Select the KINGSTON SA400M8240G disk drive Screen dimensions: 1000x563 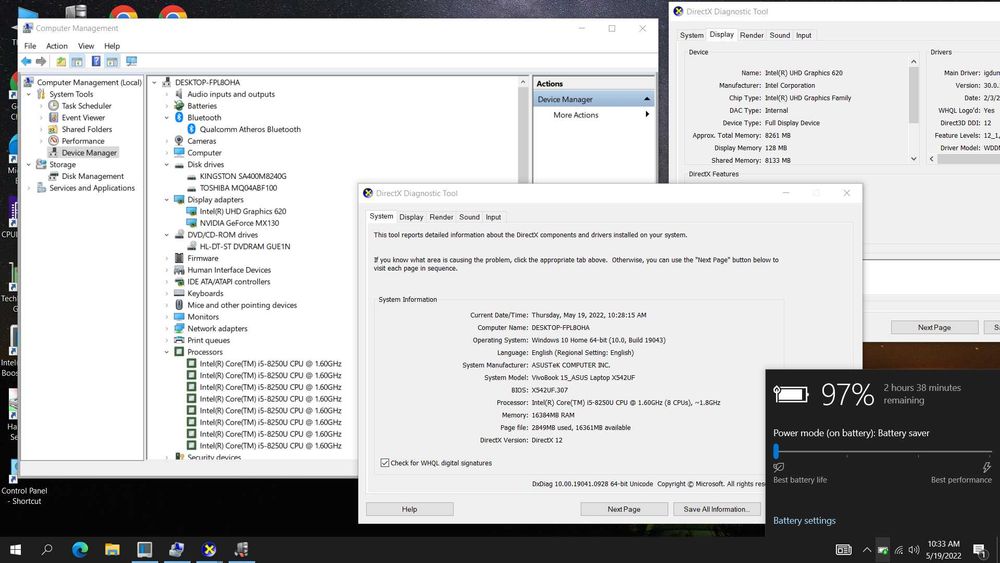pyautogui.click(x=243, y=176)
